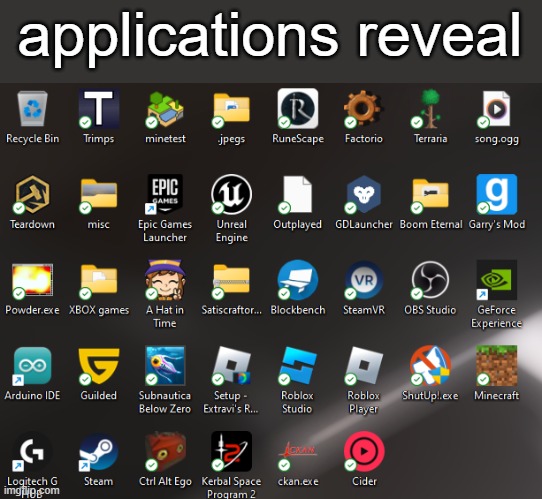
Task: Select the minetest desktop icon
Action: (165, 109)
